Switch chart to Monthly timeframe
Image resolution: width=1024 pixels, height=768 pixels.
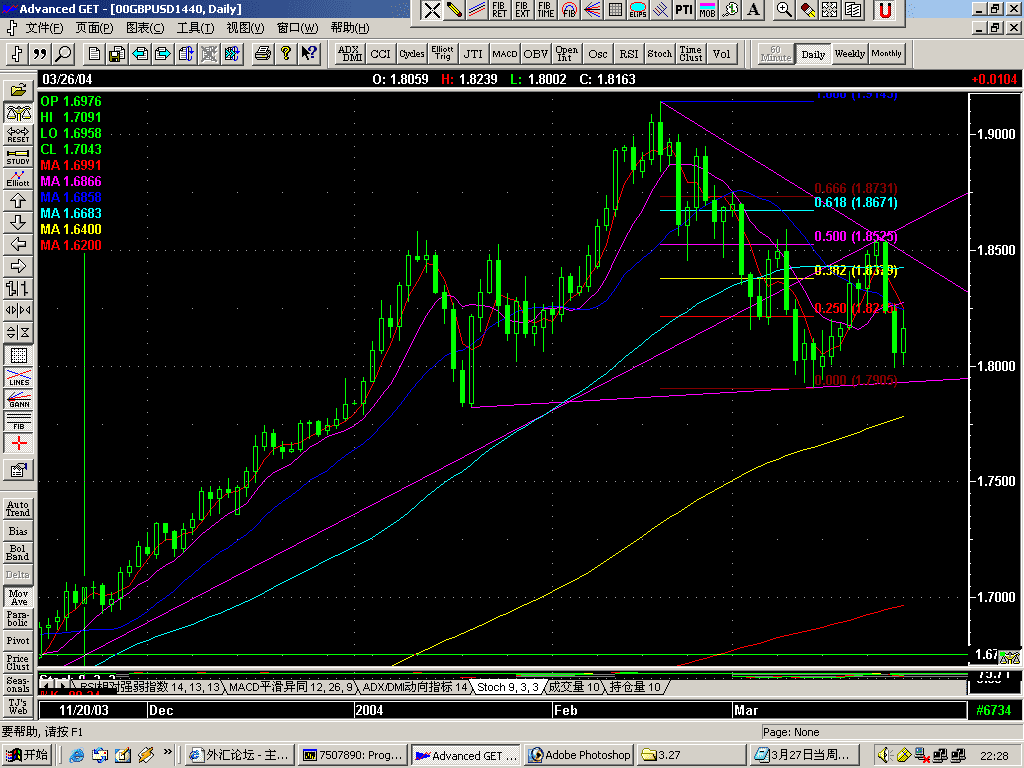886,54
